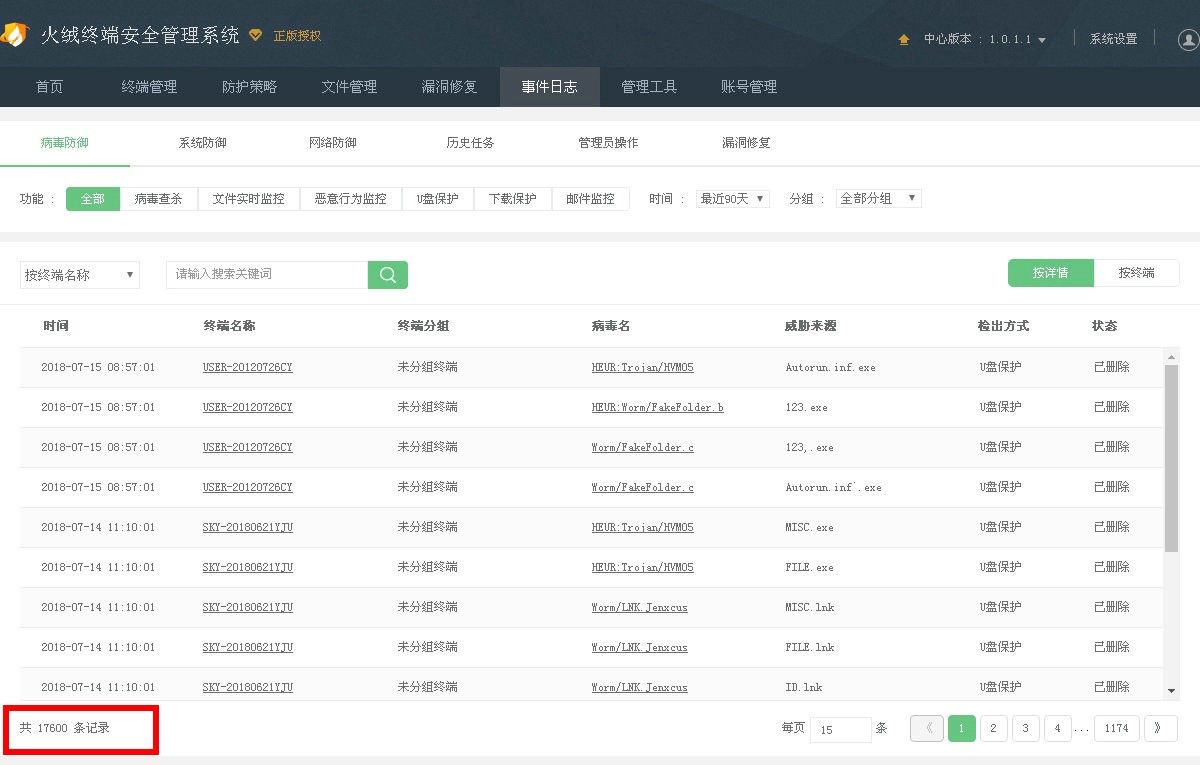This screenshot has height=765, width=1200.
Task: Open 按终端名称 search type dropdown
Action: (80, 275)
